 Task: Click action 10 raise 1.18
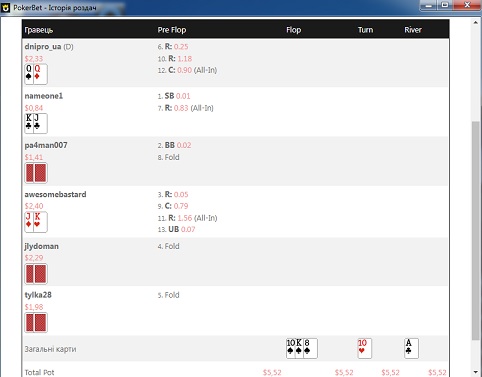click(x=175, y=59)
